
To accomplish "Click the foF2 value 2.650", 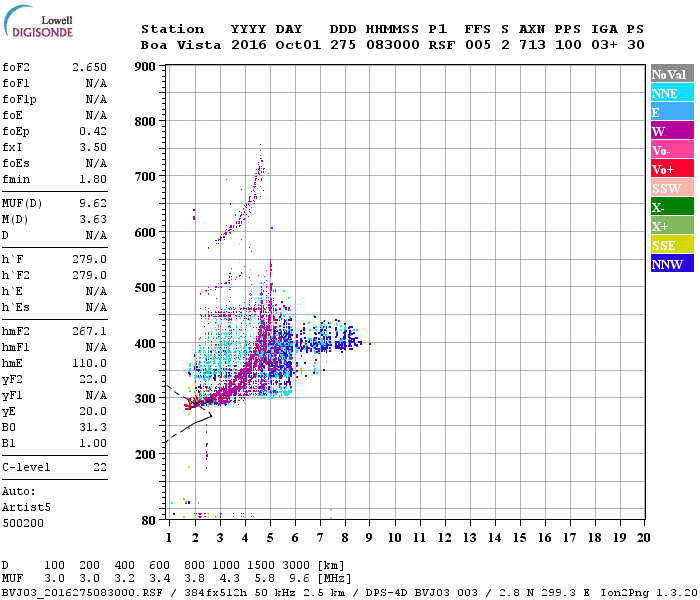I will point(89,67).
